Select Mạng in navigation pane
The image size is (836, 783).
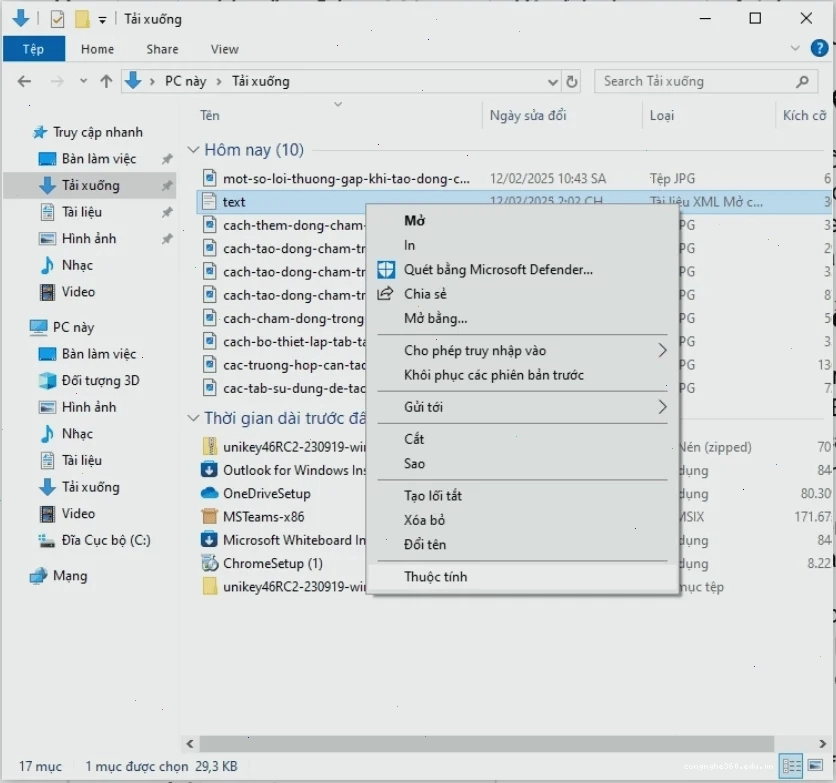click(70, 576)
